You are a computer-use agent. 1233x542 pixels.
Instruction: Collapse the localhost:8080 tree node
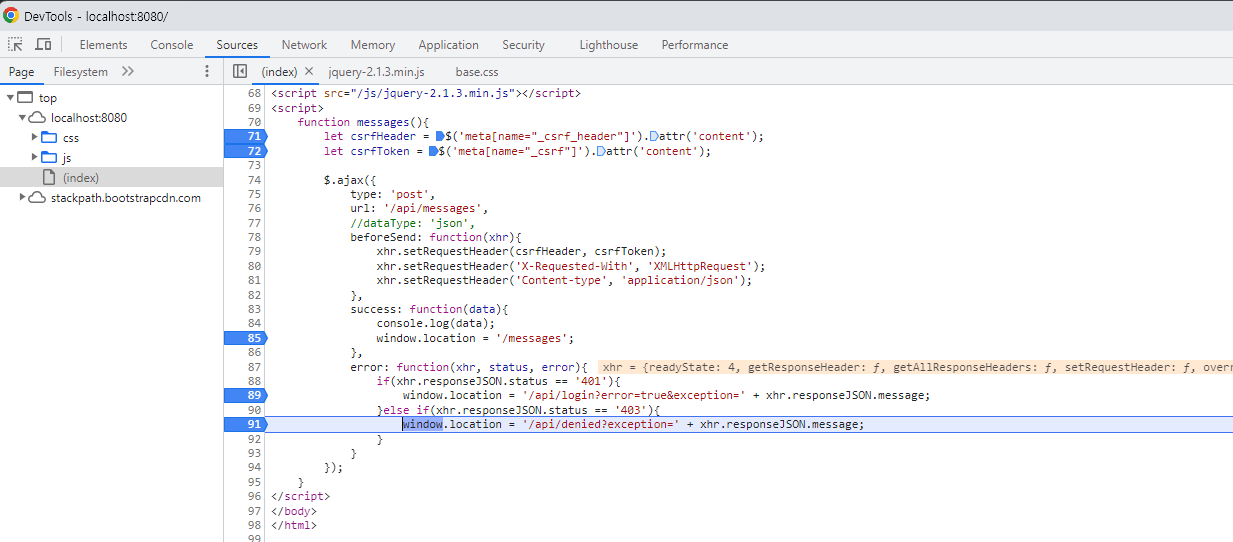click(x=23, y=118)
